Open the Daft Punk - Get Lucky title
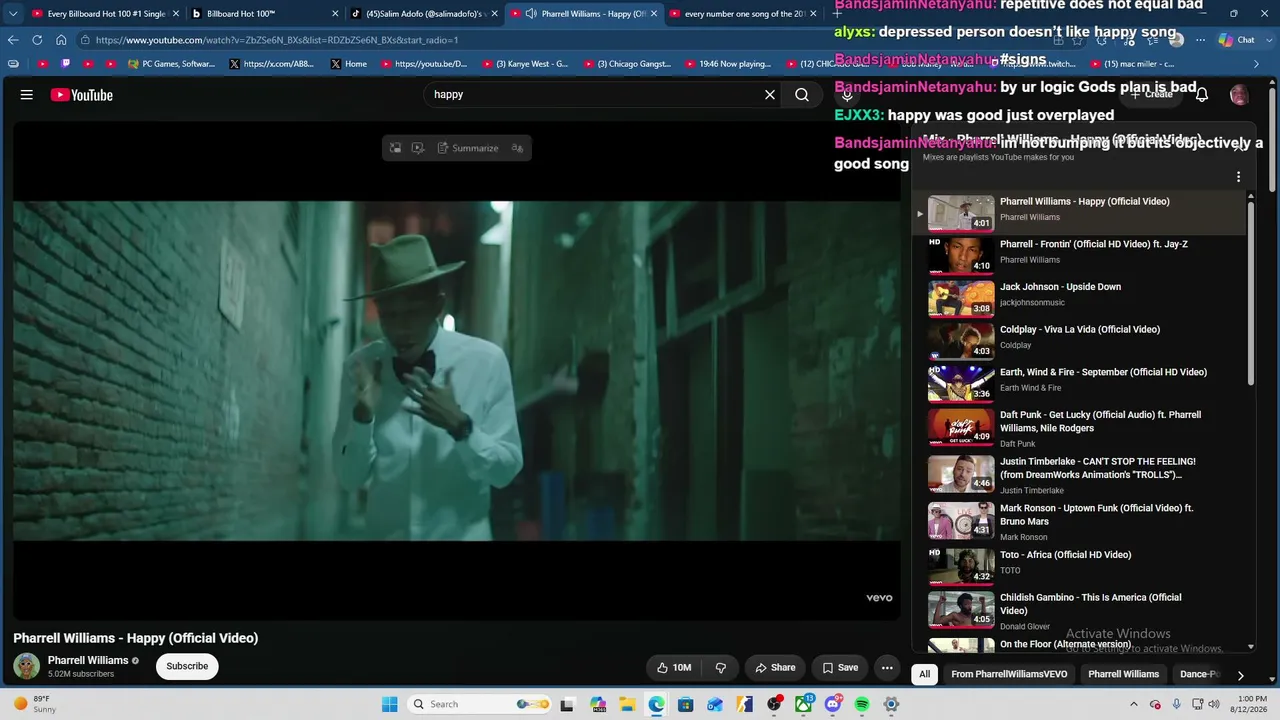This screenshot has width=1280, height=720. [1100, 421]
